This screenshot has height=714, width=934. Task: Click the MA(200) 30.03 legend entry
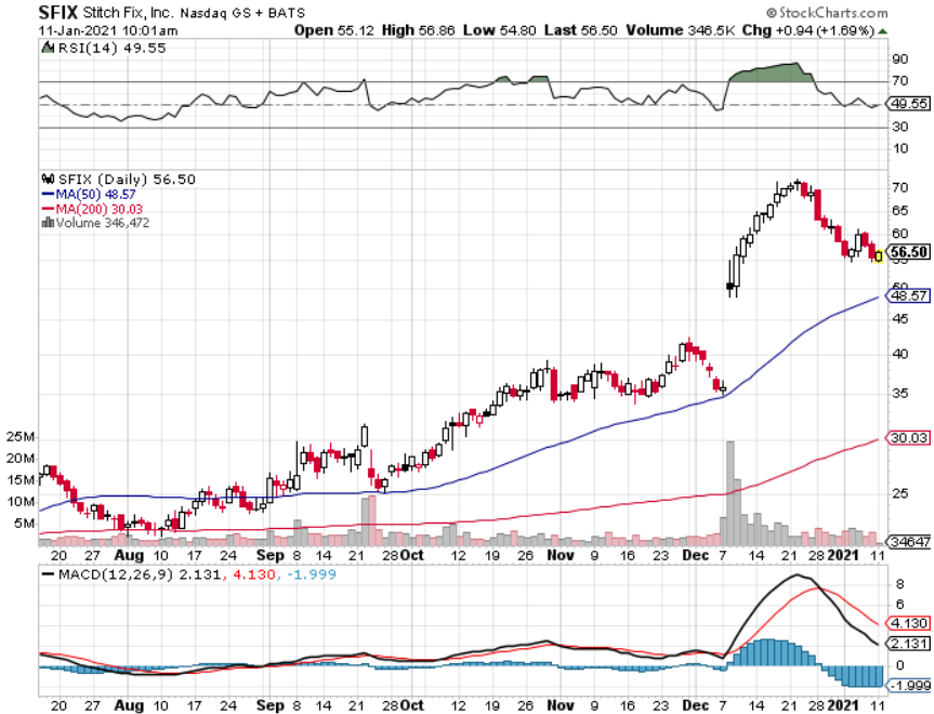coord(92,209)
